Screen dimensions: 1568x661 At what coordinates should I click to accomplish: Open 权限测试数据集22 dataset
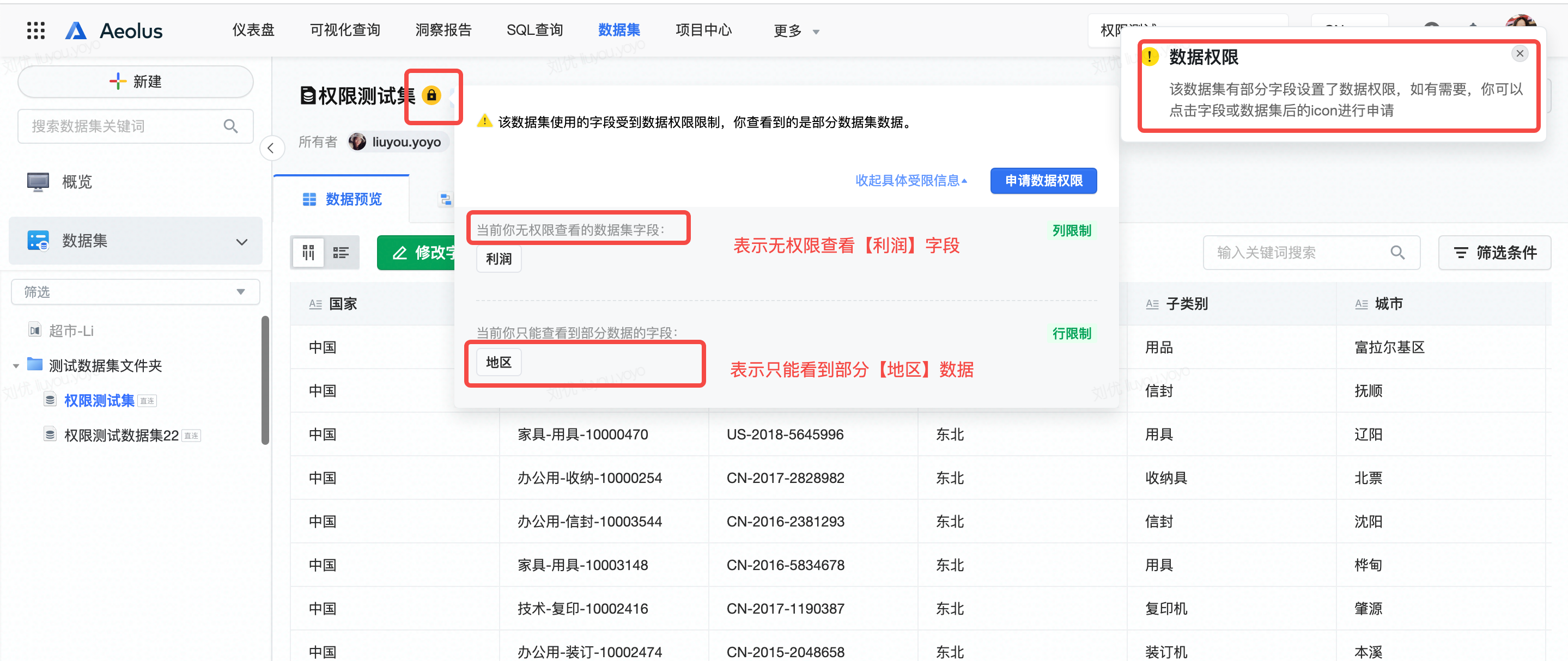pyautogui.click(x=121, y=436)
